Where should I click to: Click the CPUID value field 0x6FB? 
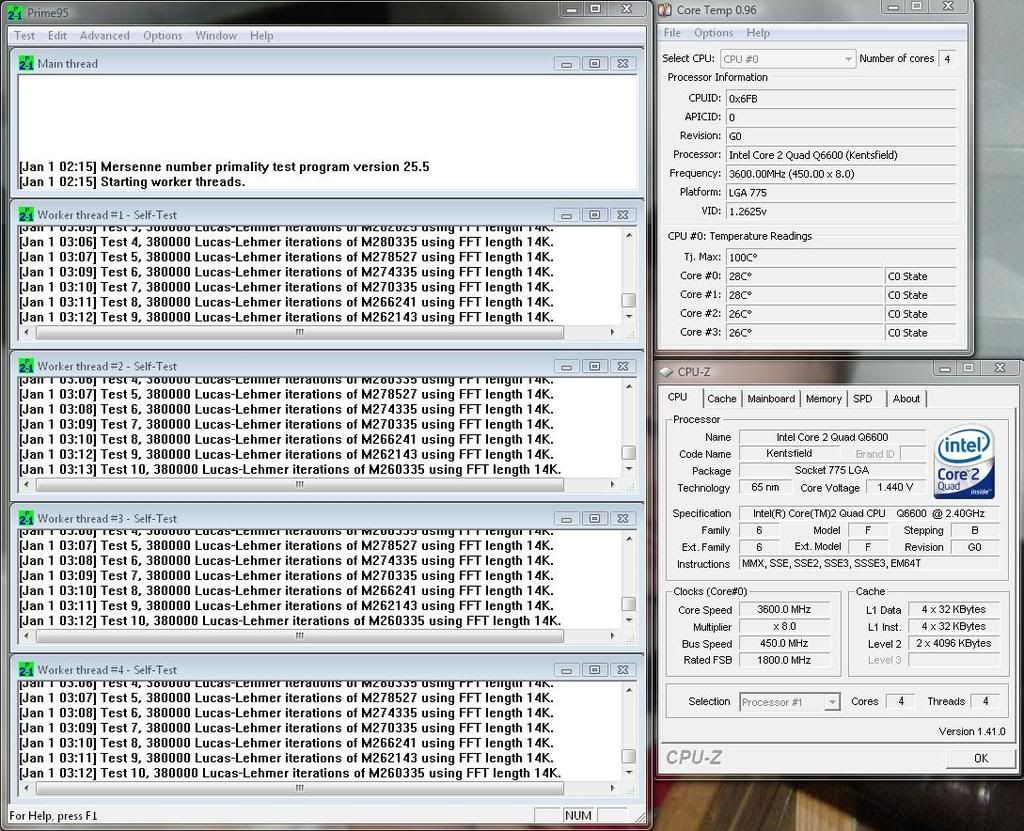841,99
